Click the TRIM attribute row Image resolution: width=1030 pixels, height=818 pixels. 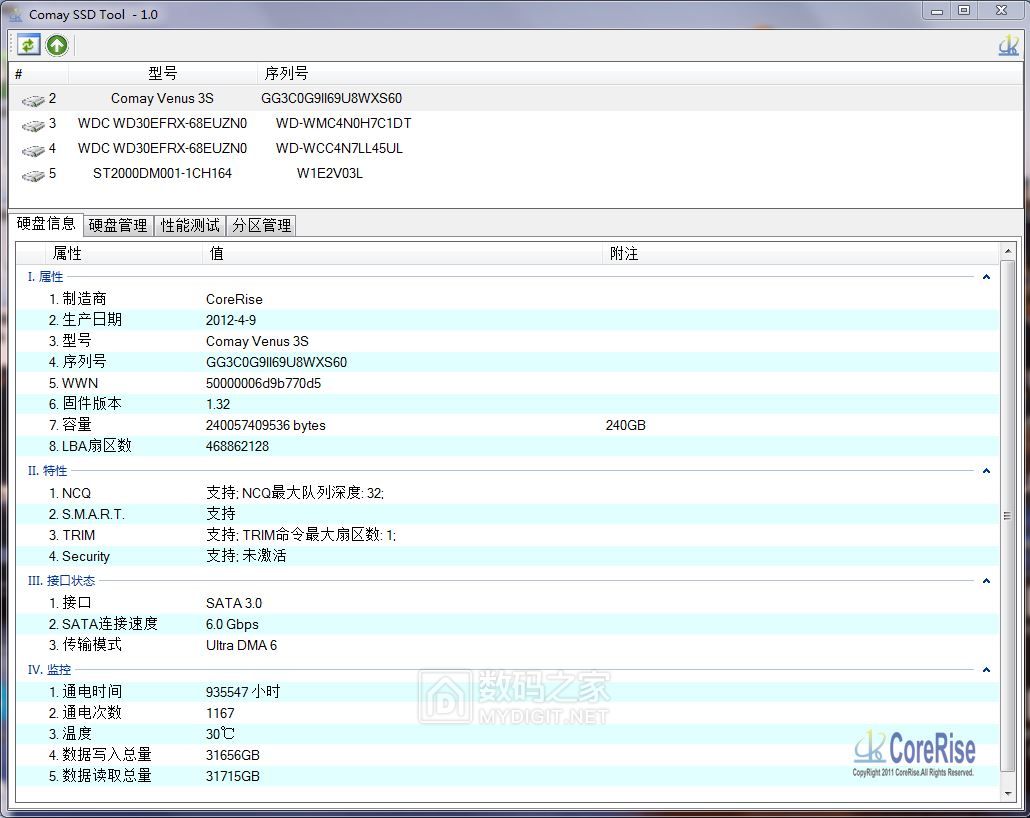pos(507,535)
